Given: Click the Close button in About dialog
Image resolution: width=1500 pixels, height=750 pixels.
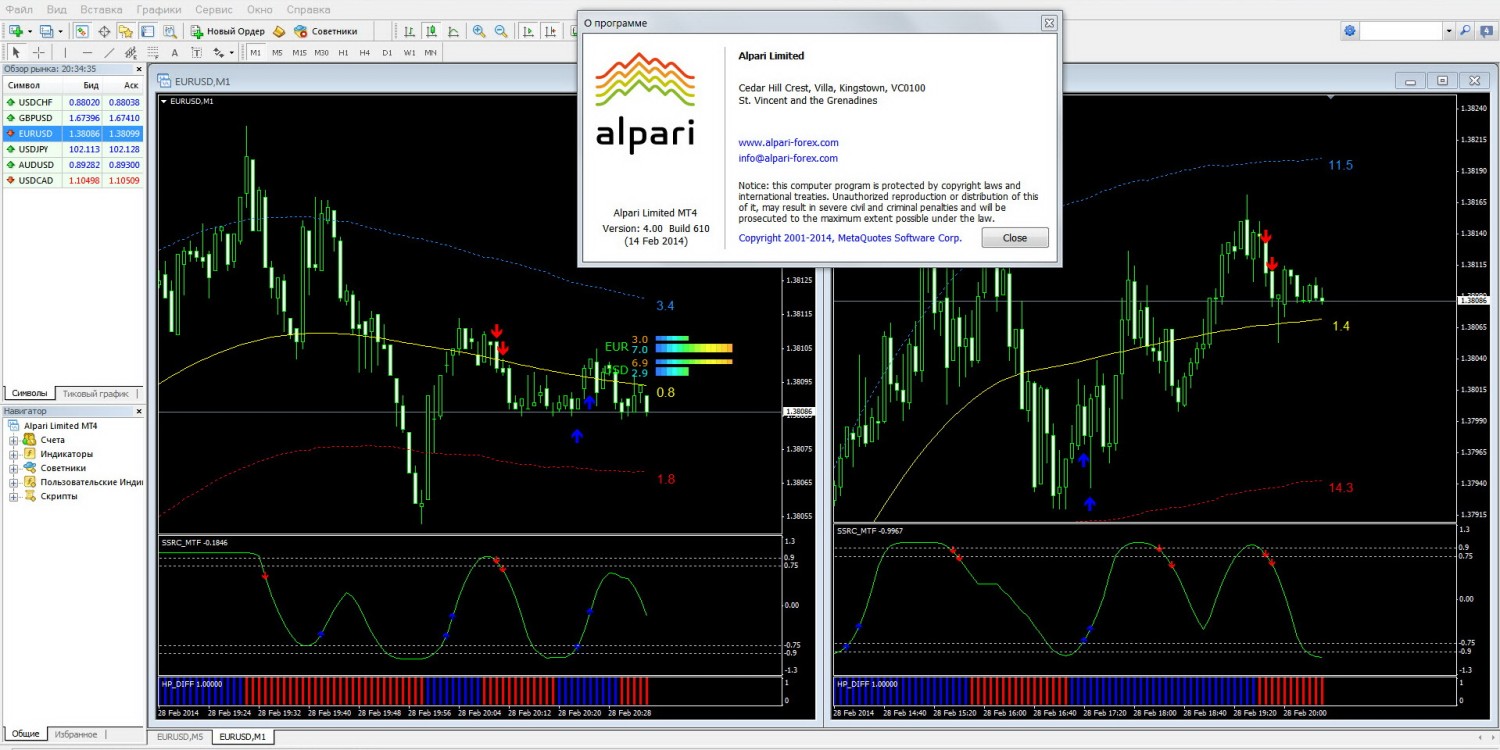Looking at the screenshot, I should point(1015,238).
